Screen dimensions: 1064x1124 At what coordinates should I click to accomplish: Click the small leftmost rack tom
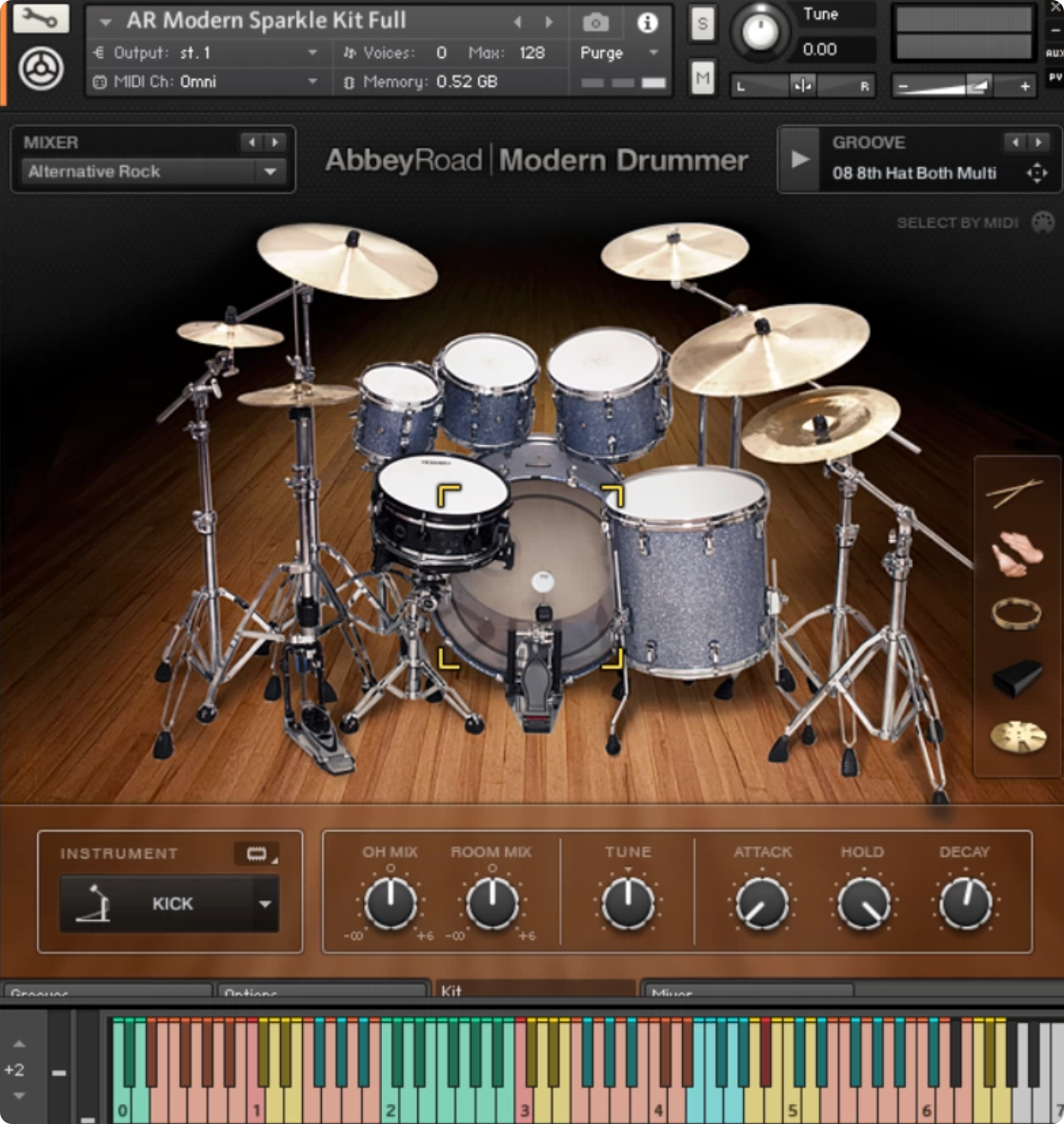[397, 410]
